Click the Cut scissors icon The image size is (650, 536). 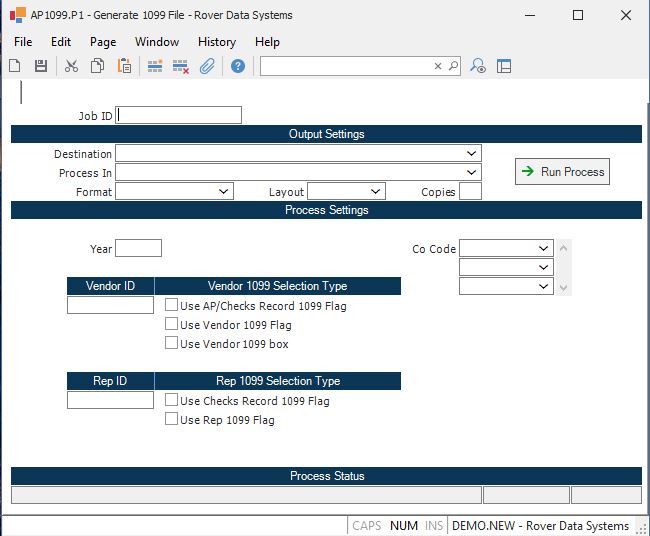(71, 66)
